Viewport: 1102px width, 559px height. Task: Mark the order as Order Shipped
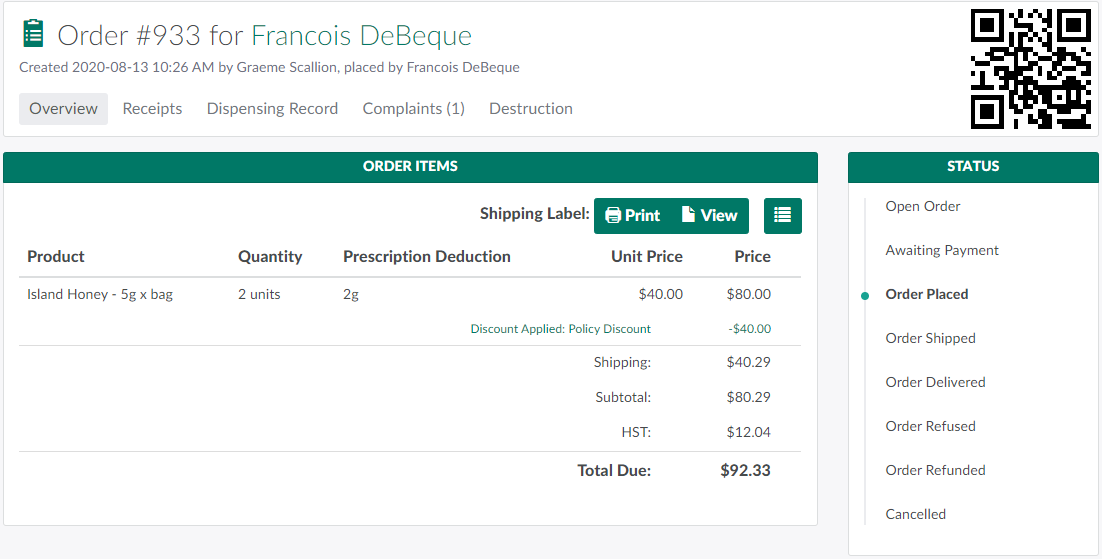coord(930,339)
